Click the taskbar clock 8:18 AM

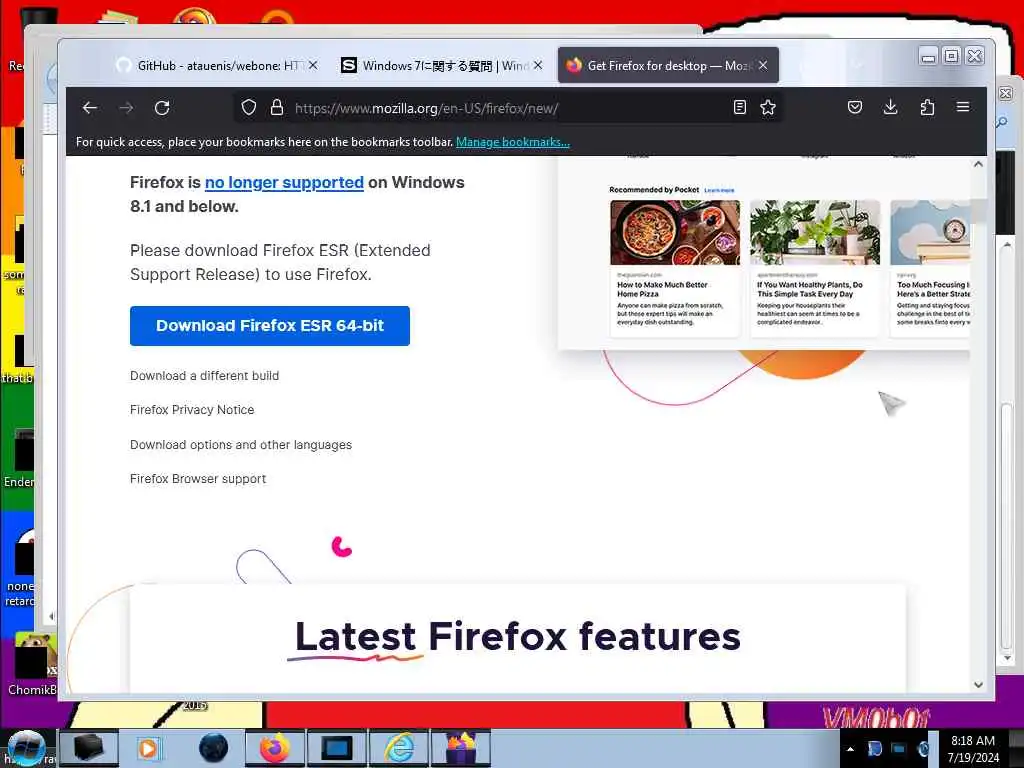(x=973, y=748)
